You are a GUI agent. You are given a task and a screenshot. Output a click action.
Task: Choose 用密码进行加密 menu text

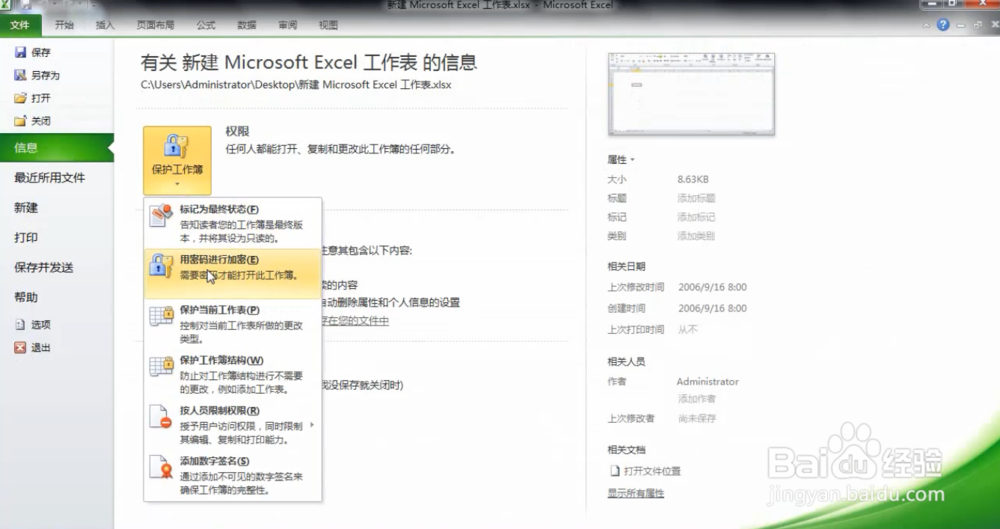pyautogui.click(x=219, y=260)
